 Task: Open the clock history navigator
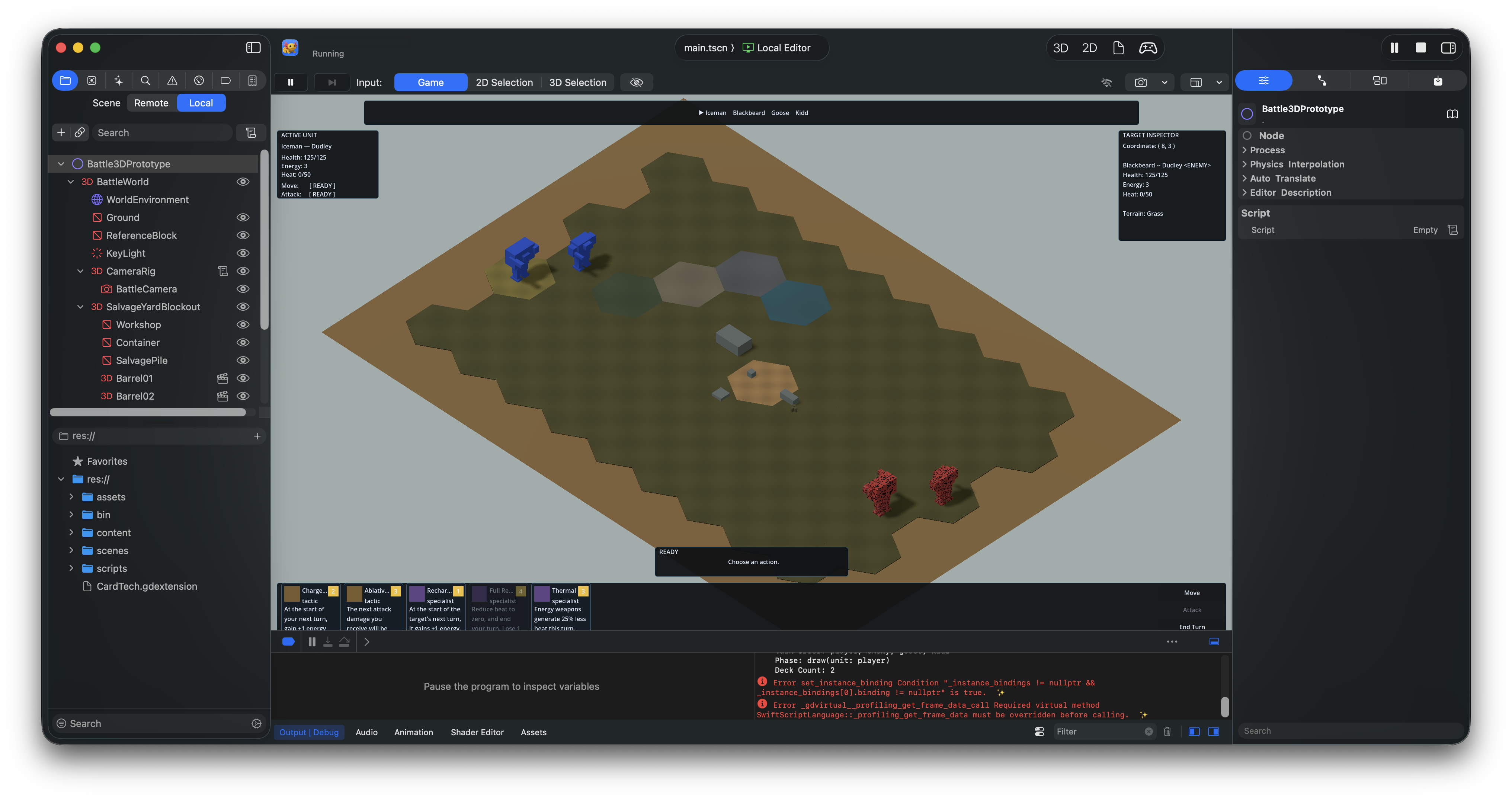point(199,81)
